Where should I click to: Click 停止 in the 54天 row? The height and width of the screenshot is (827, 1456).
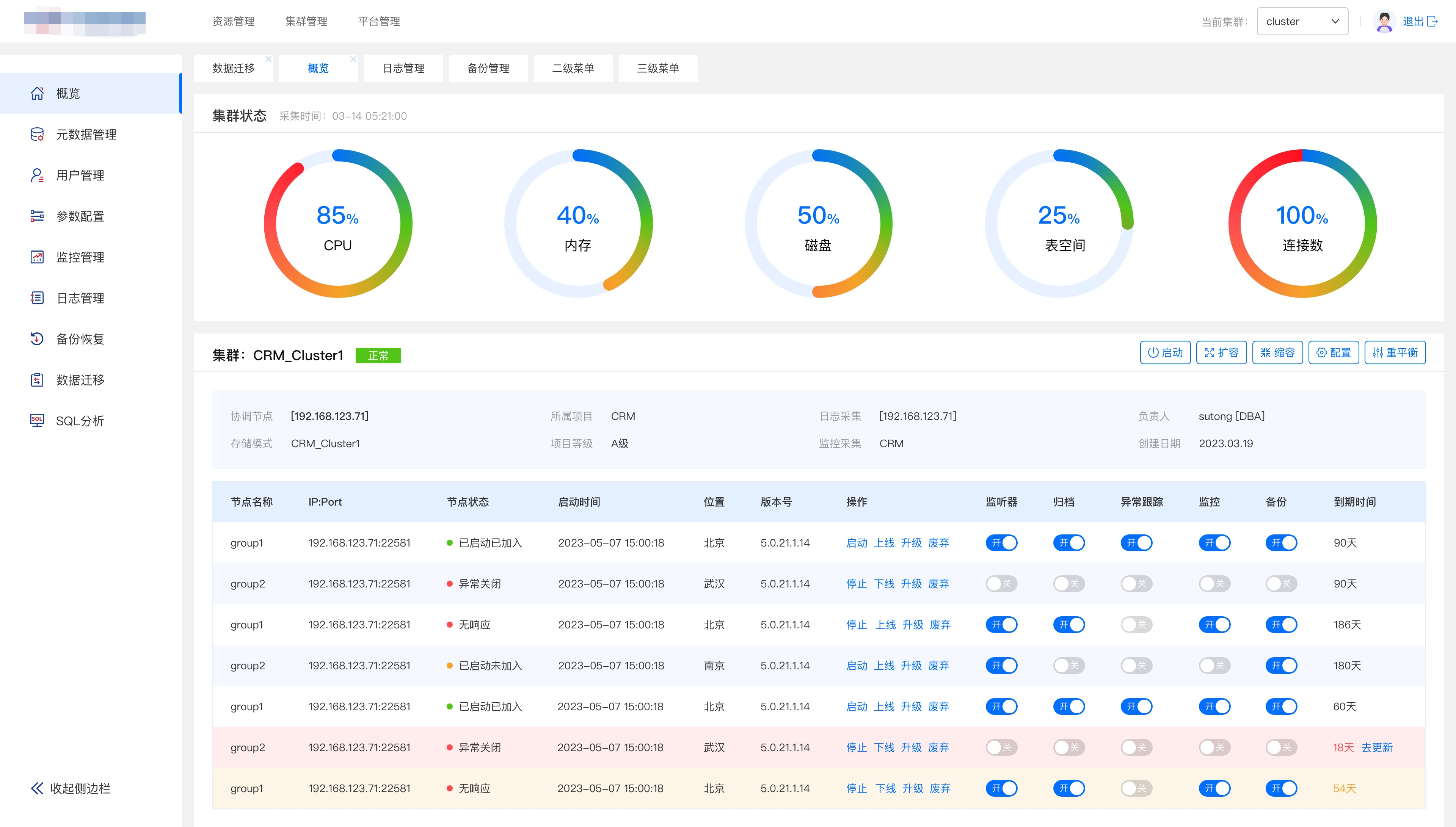pyautogui.click(x=857, y=788)
